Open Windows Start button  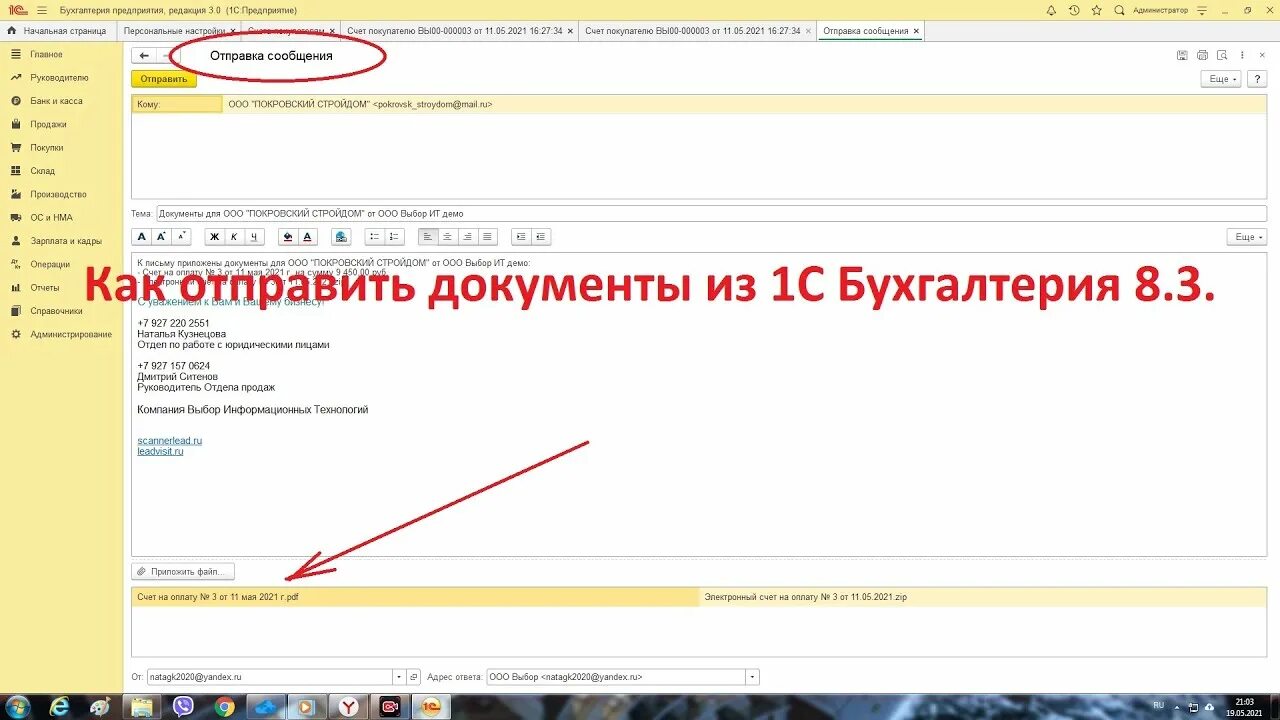coord(17,707)
